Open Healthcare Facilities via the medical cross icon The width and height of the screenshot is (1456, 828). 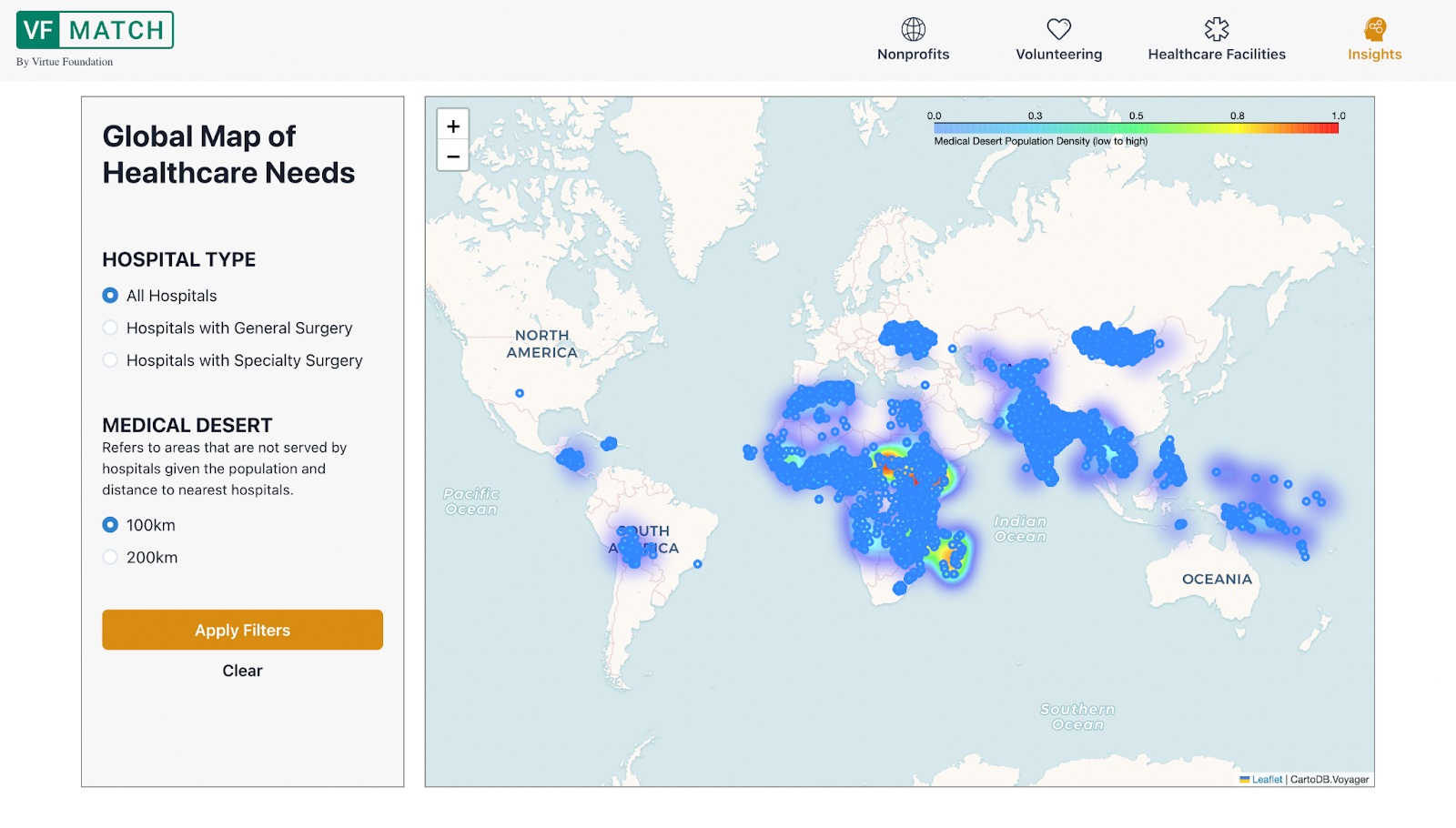[x=1217, y=28]
